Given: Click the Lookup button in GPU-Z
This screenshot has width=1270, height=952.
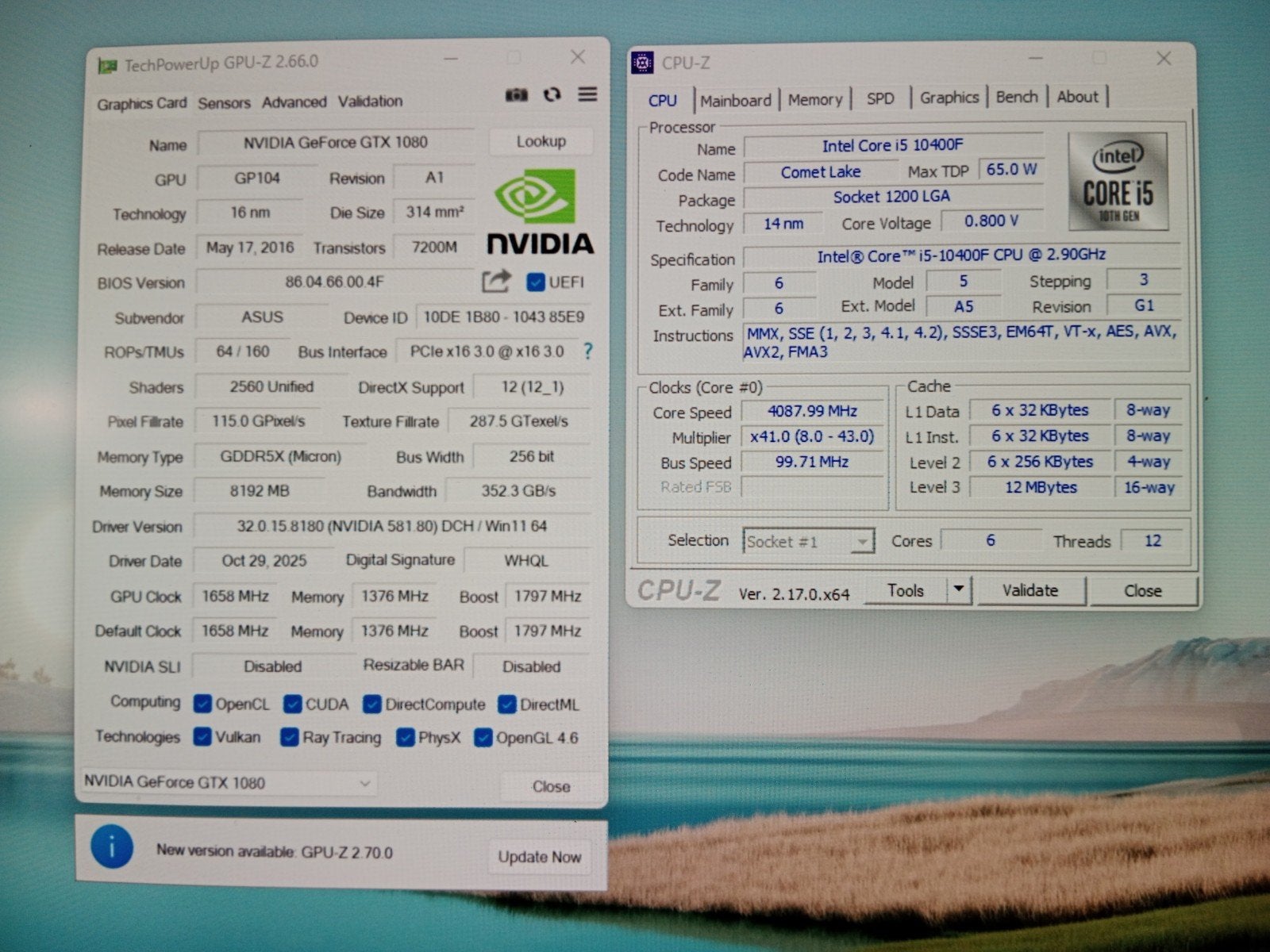Looking at the screenshot, I should [x=541, y=141].
